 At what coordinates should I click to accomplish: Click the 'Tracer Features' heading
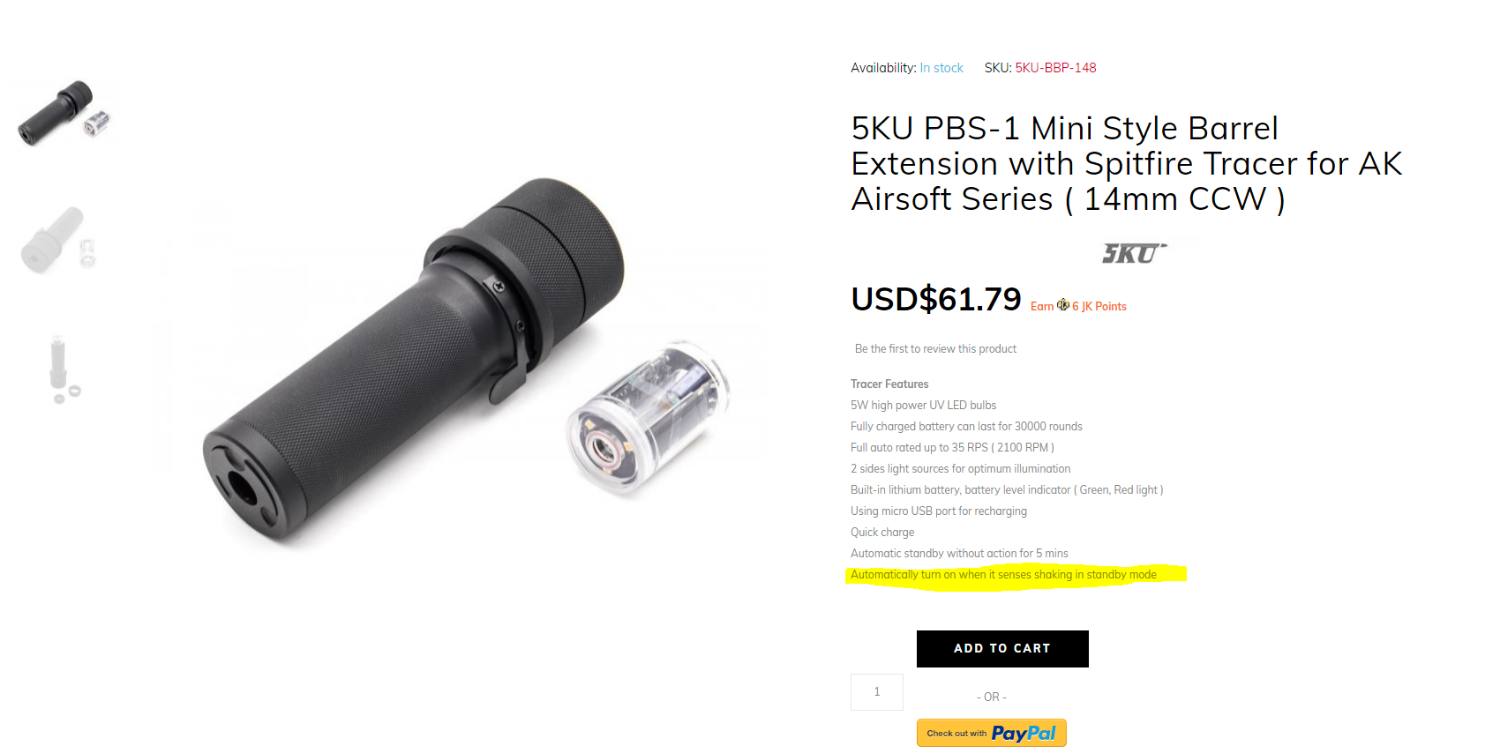click(889, 384)
